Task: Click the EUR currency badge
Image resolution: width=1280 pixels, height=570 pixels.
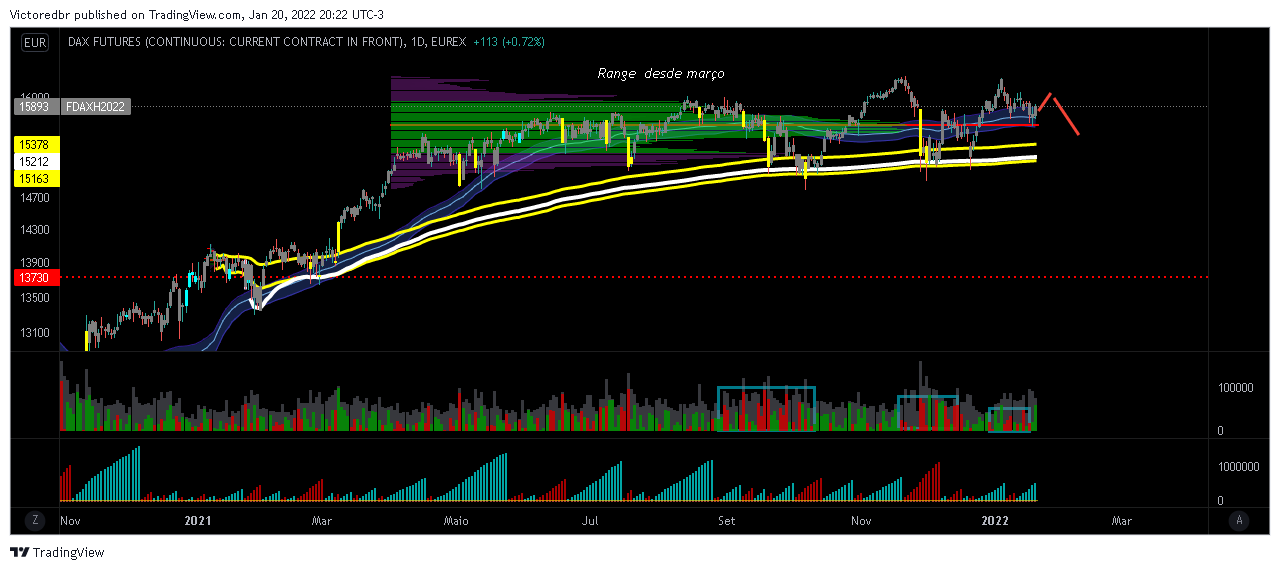Action: pyautogui.click(x=35, y=42)
